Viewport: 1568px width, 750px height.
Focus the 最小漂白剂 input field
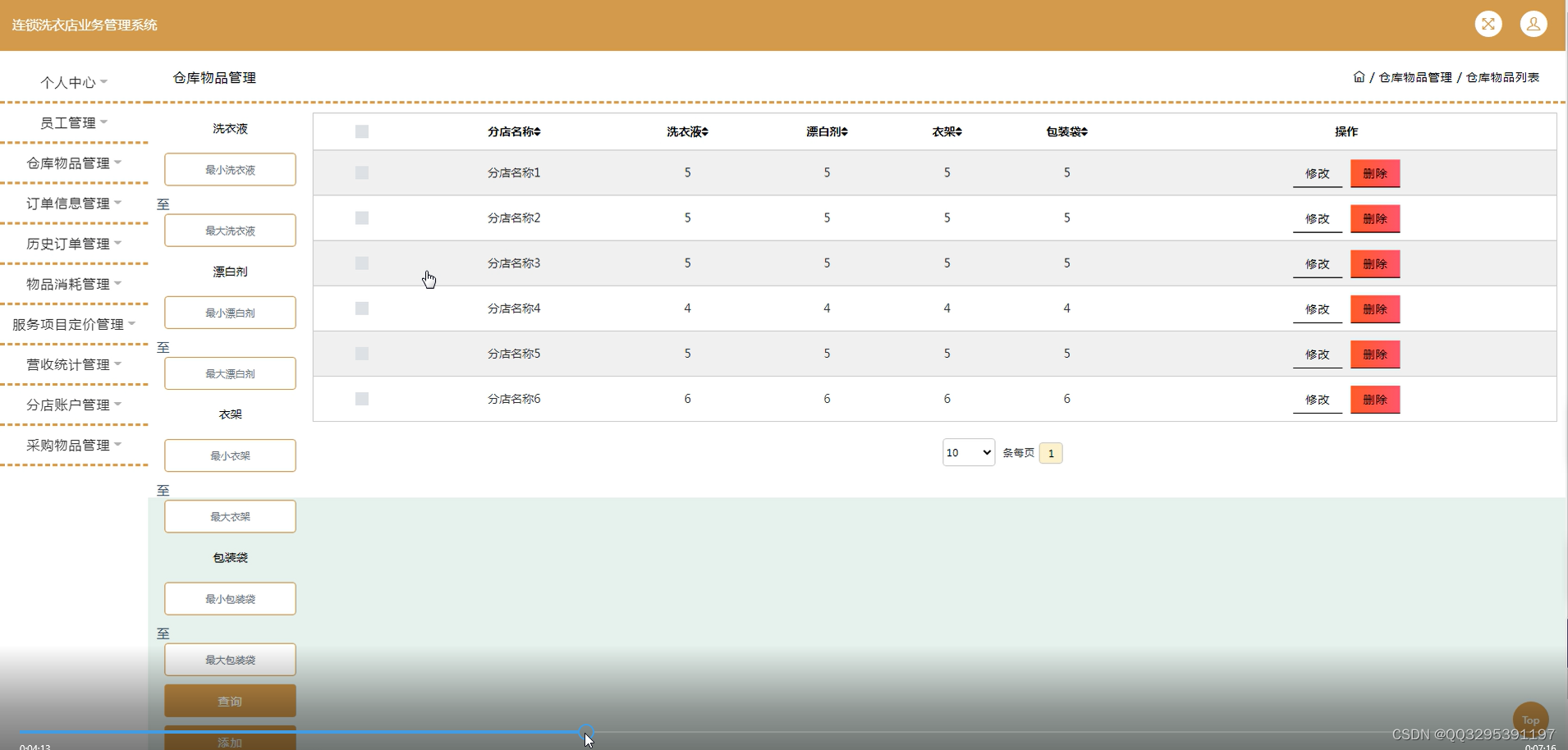[x=230, y=313]
